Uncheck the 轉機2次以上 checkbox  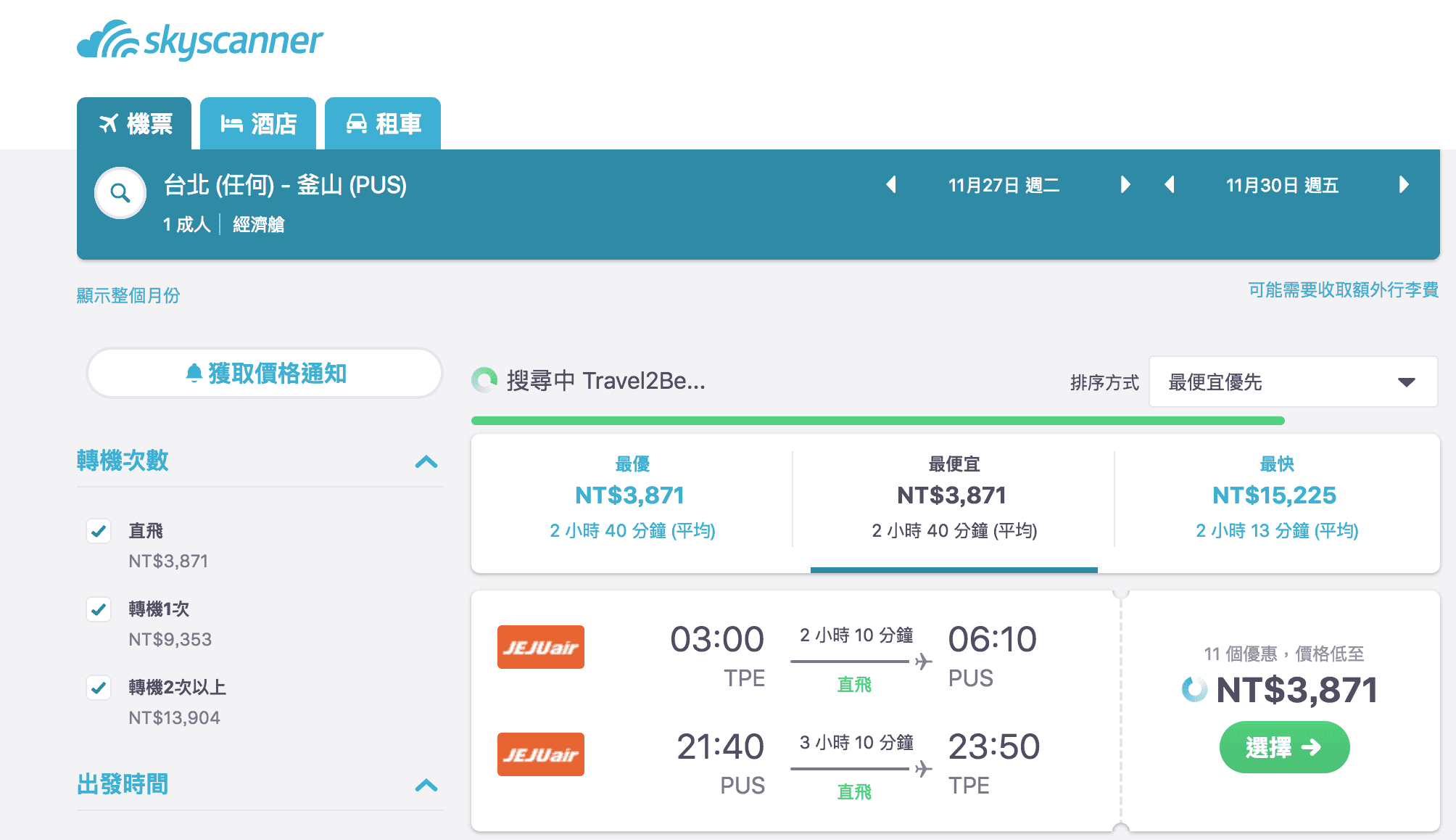click(99, 688)
